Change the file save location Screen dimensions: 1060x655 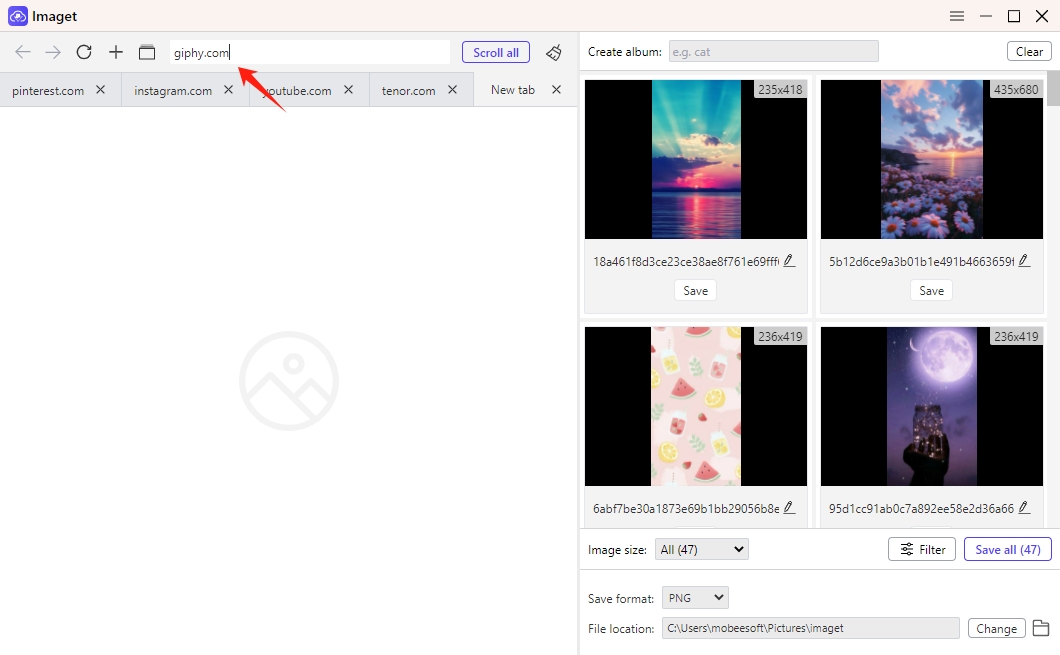pos(996,628)
